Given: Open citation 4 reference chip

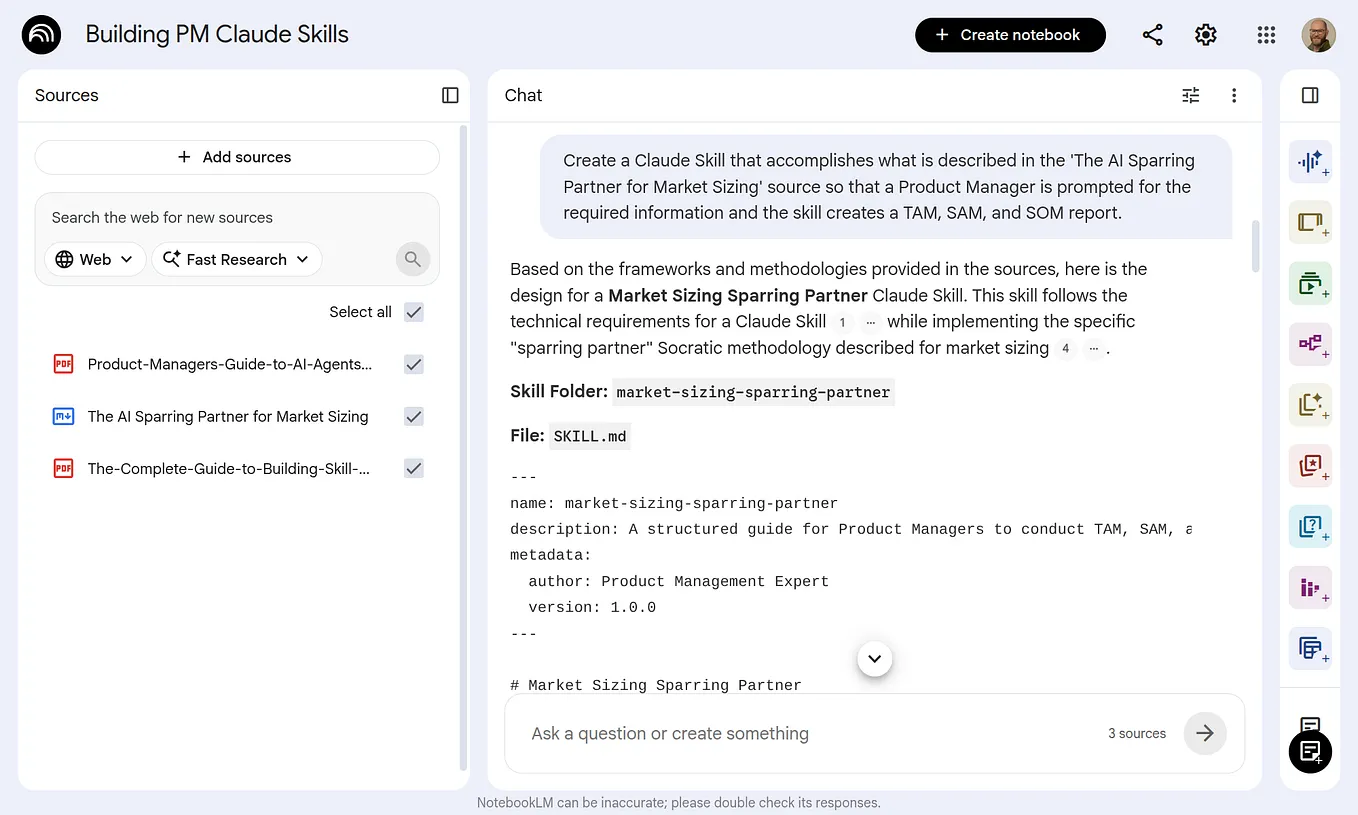Looking at the screenshot, I should point(1066,348).
